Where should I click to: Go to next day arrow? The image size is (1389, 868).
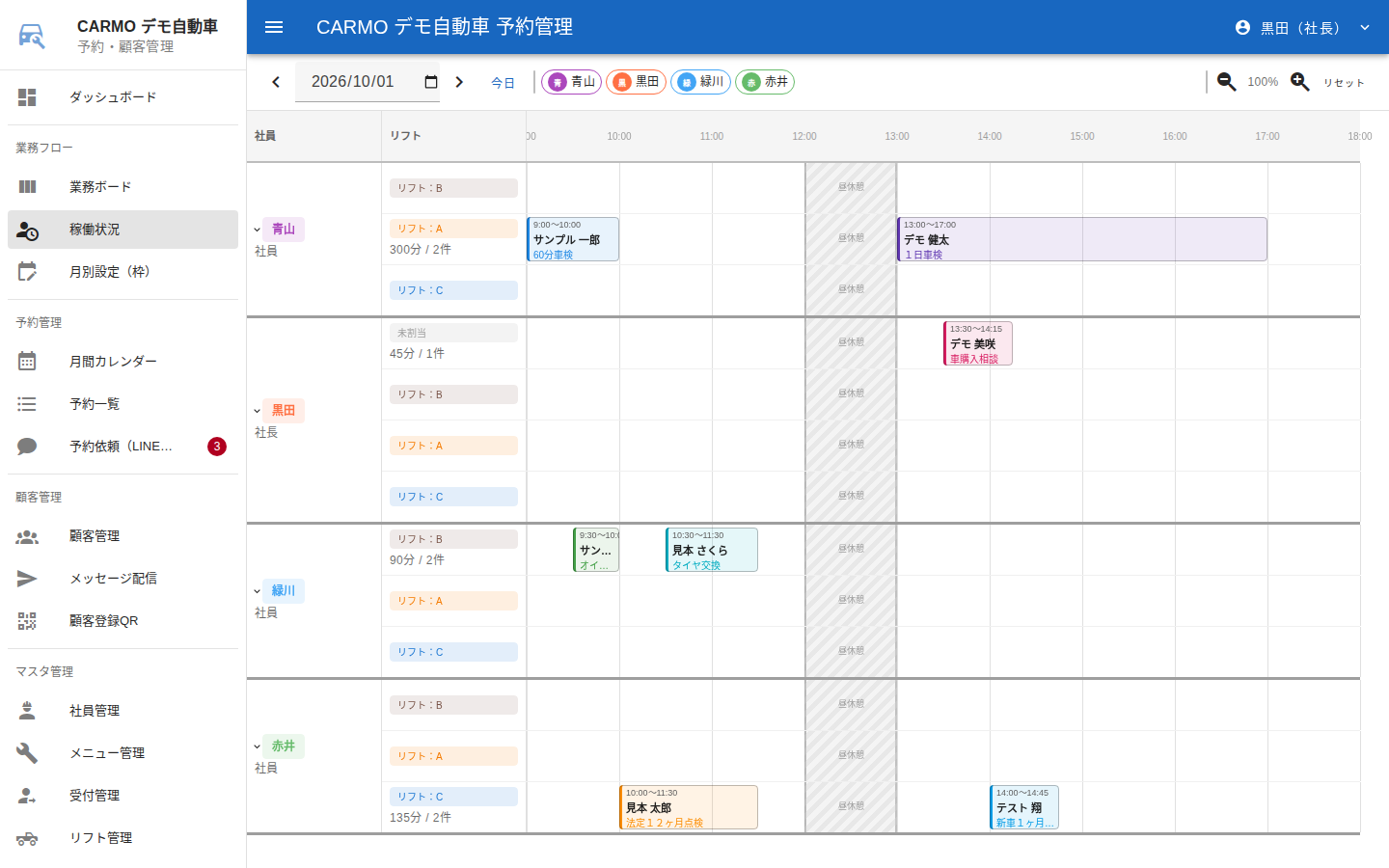point(459,82)
